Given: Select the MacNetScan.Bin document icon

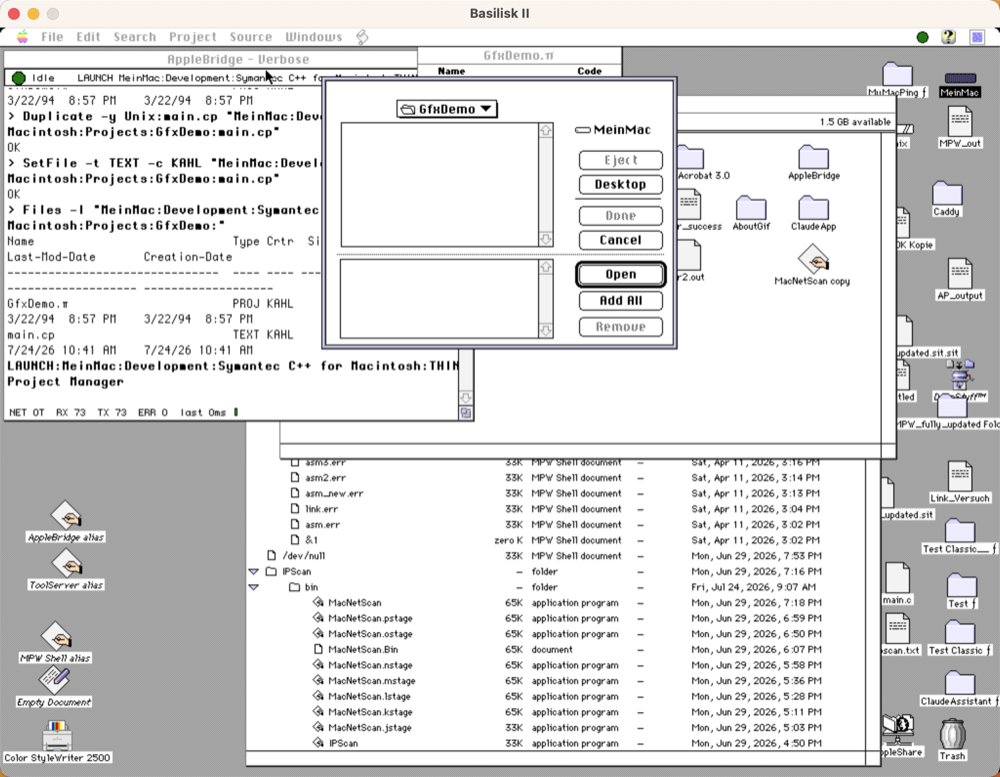Looking at the screenshot, I should [x=318, y=649].
